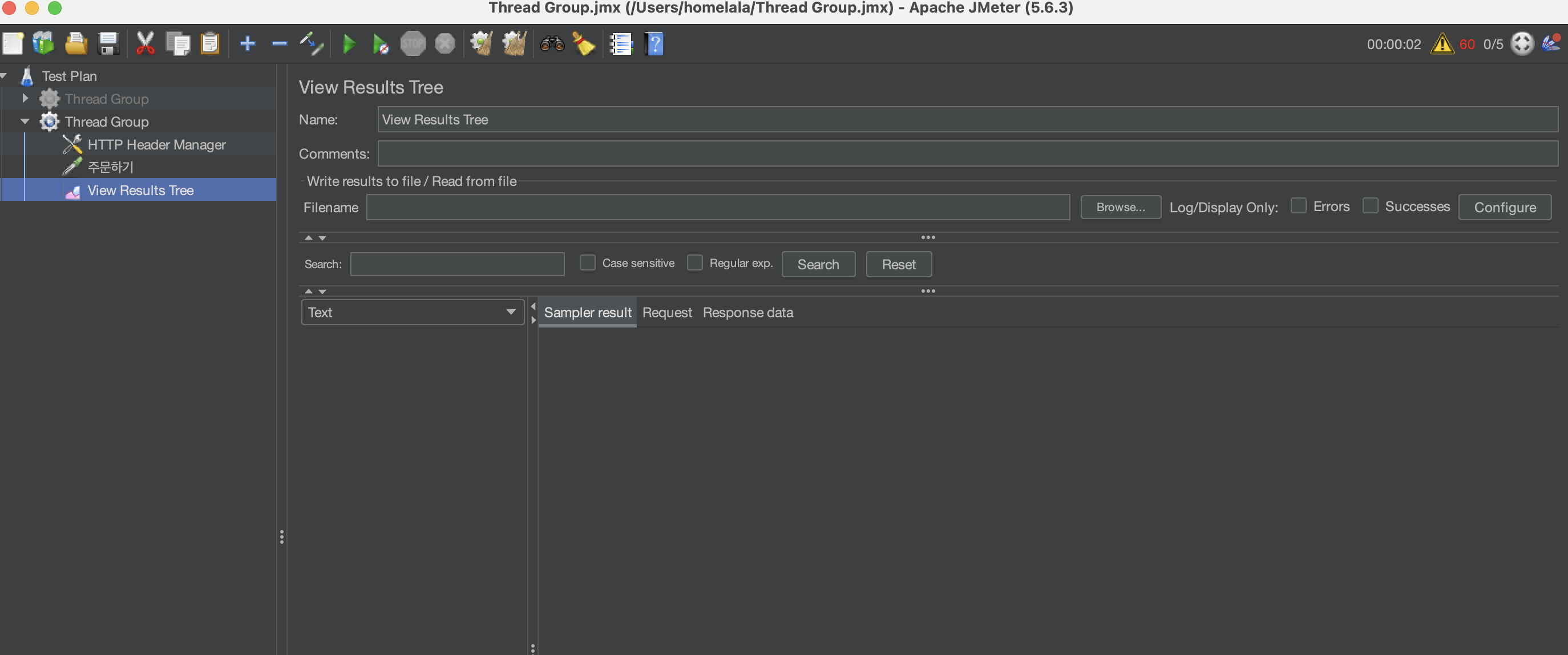Click the Save floppy disk icon
Image resolution: width=1568 pixels, height=655 pixels.
pyautogui.click(x=108, y=44)
